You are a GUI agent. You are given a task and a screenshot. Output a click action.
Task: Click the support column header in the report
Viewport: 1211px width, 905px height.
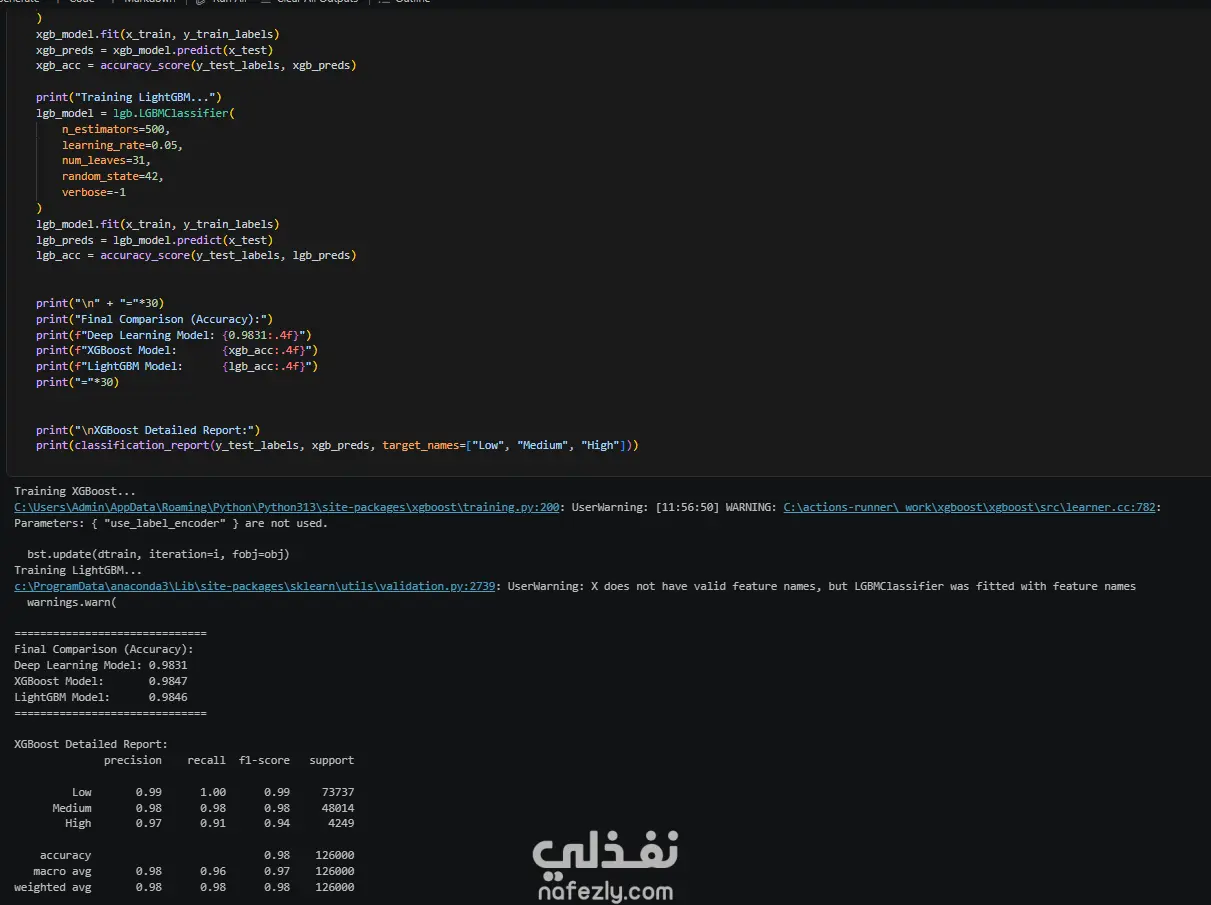coord(332,760)
